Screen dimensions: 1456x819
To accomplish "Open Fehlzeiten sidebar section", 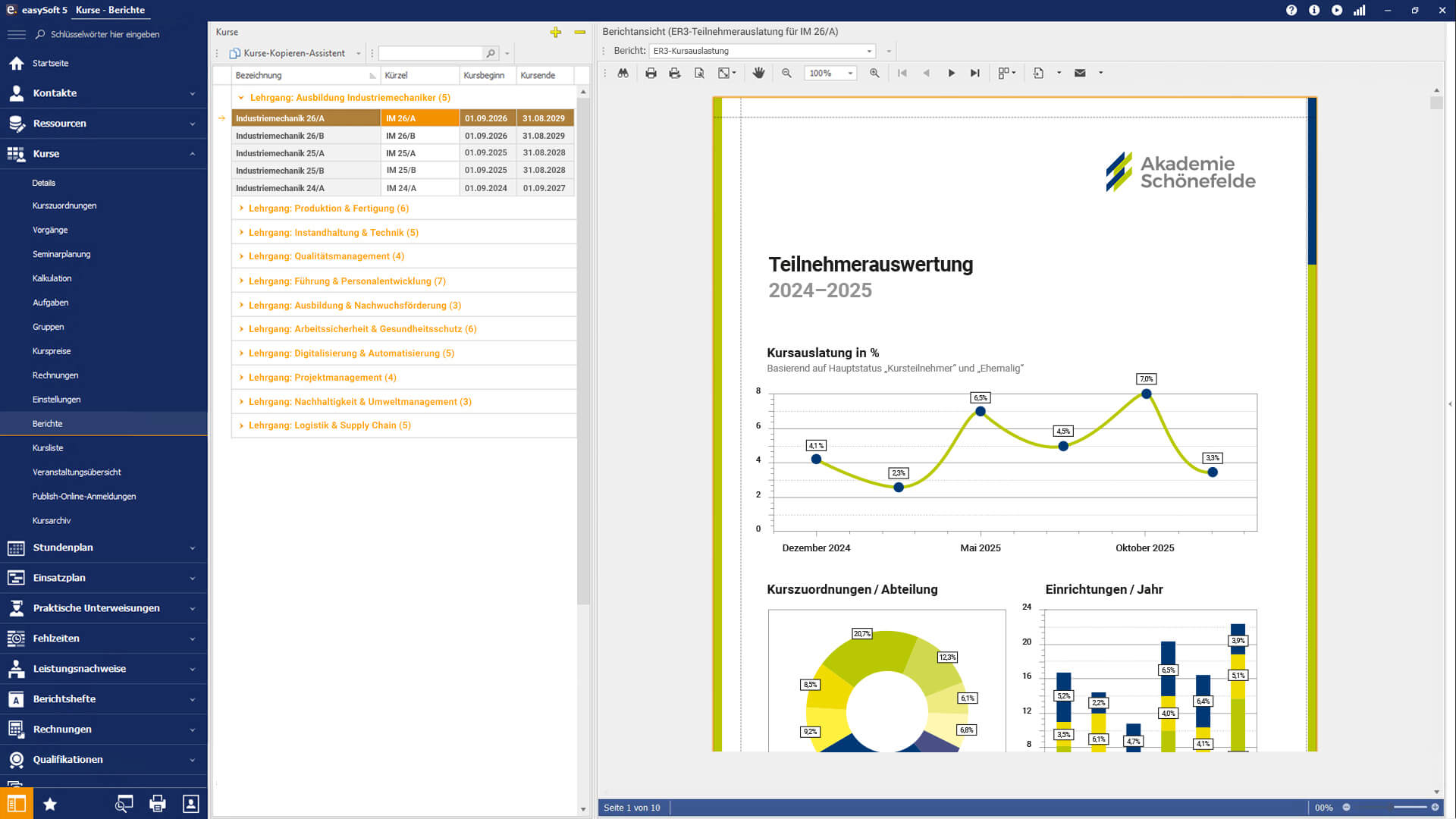I will (x=104, y=639).
